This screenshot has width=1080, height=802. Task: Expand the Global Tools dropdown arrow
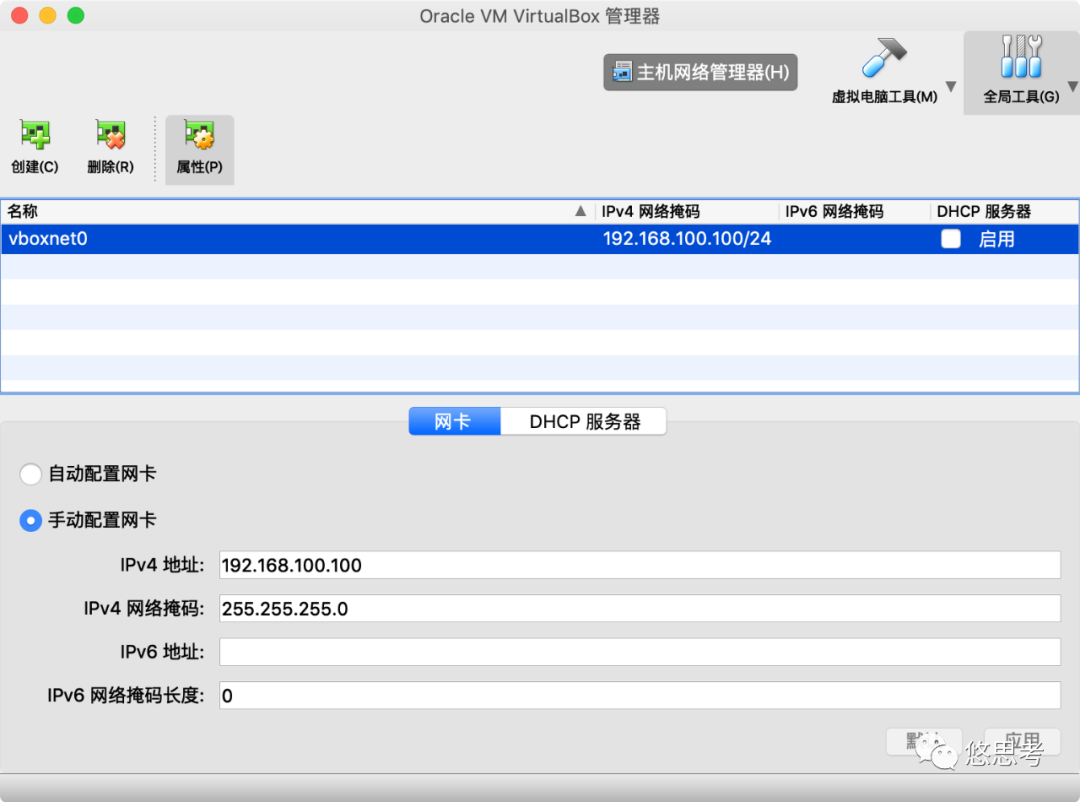[1072, 87]
